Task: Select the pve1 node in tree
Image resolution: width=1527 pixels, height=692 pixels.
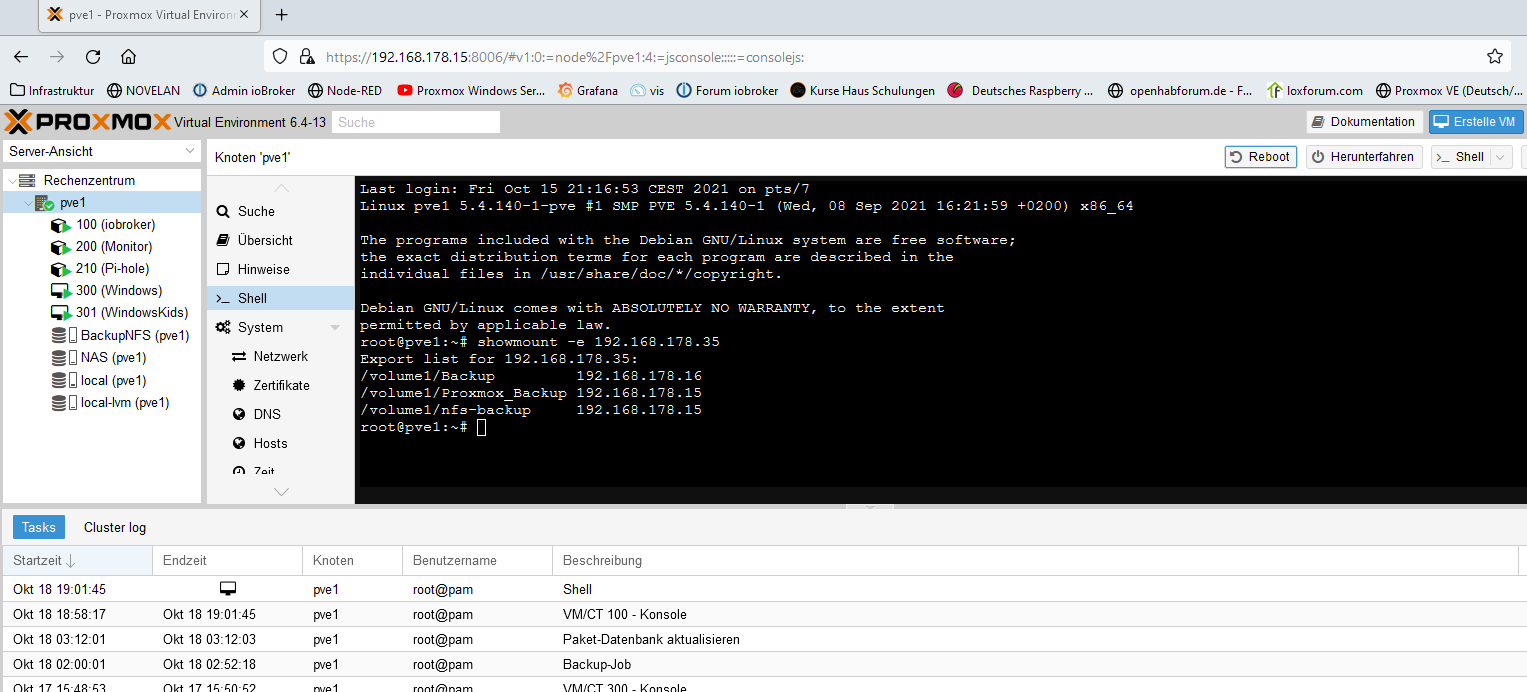Action: tap(102, 202)
